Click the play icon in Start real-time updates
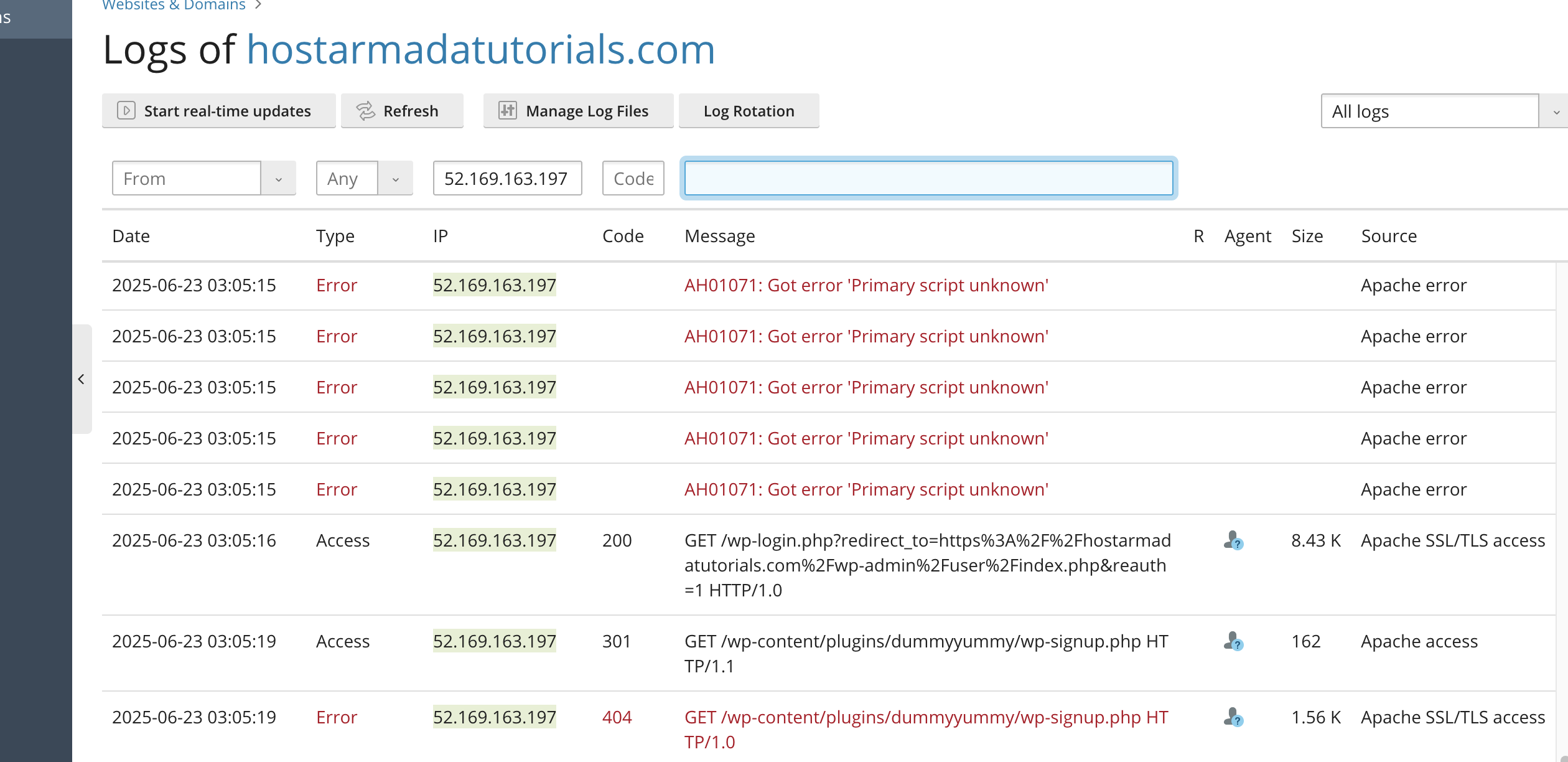 (126, 111)
